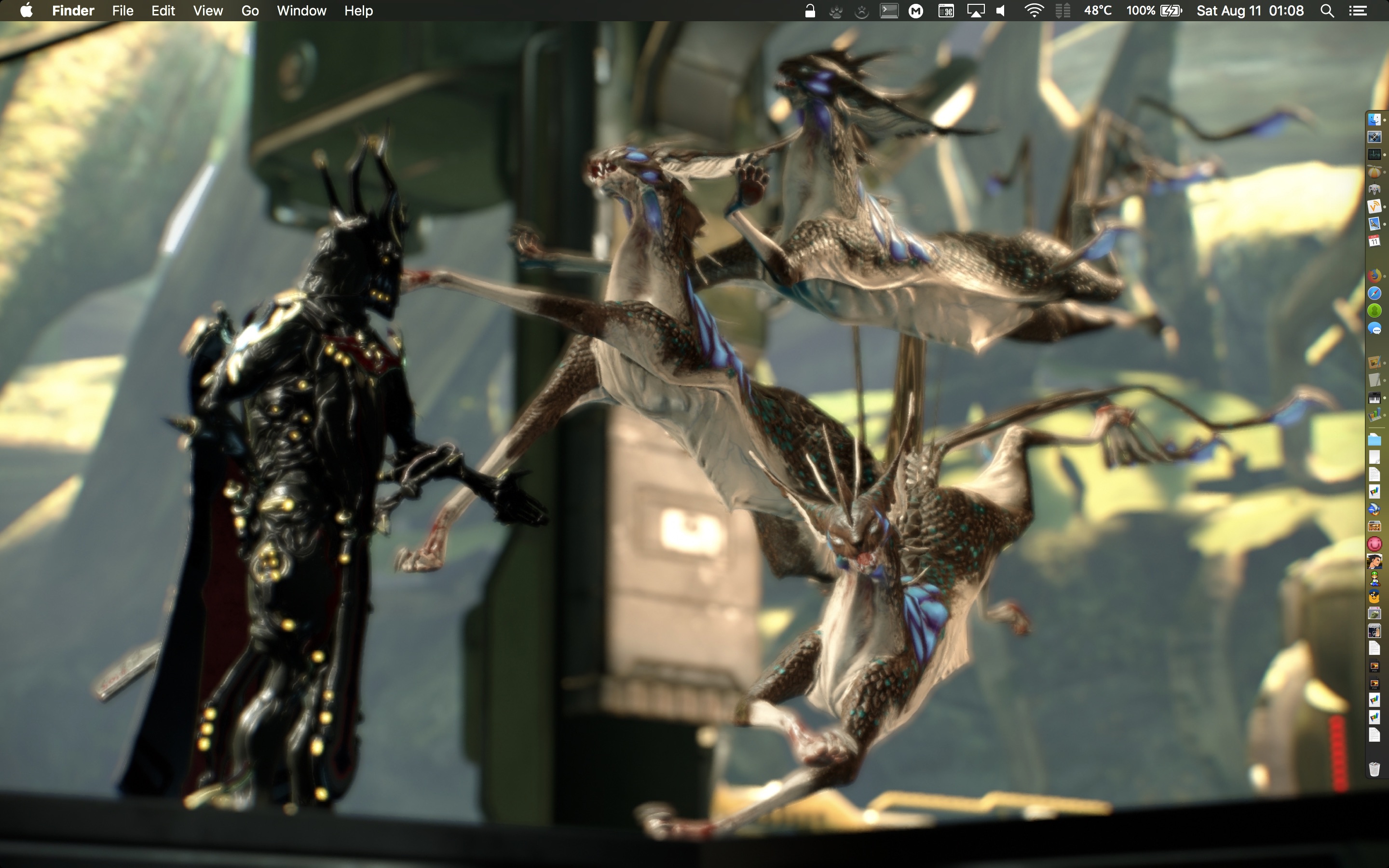Launch Firefox from the dock
Screen dimensions: 1389x868
click(x=1374, y=275)
